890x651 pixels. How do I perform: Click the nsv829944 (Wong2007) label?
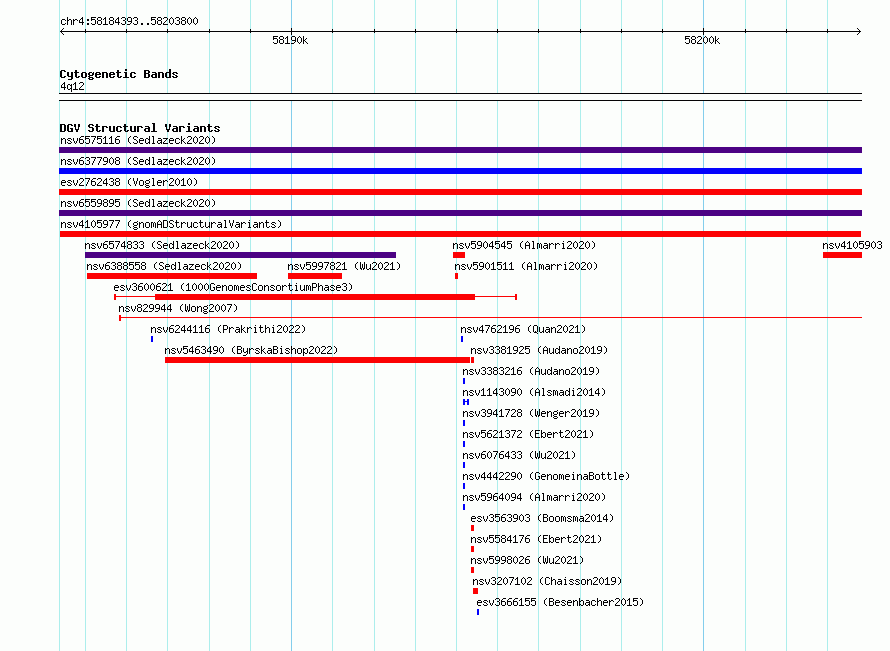[x=178, y=308]
